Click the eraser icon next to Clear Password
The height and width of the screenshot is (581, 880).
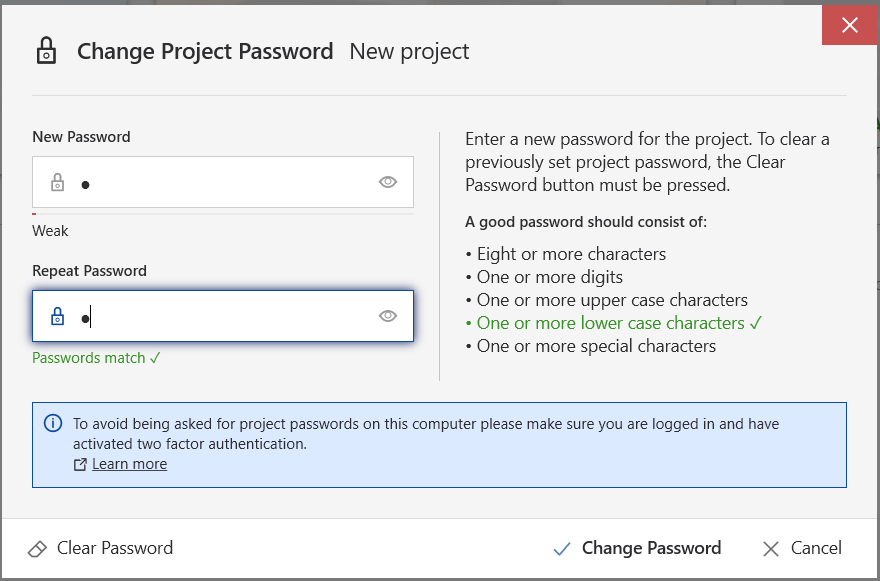pos(38,548)
